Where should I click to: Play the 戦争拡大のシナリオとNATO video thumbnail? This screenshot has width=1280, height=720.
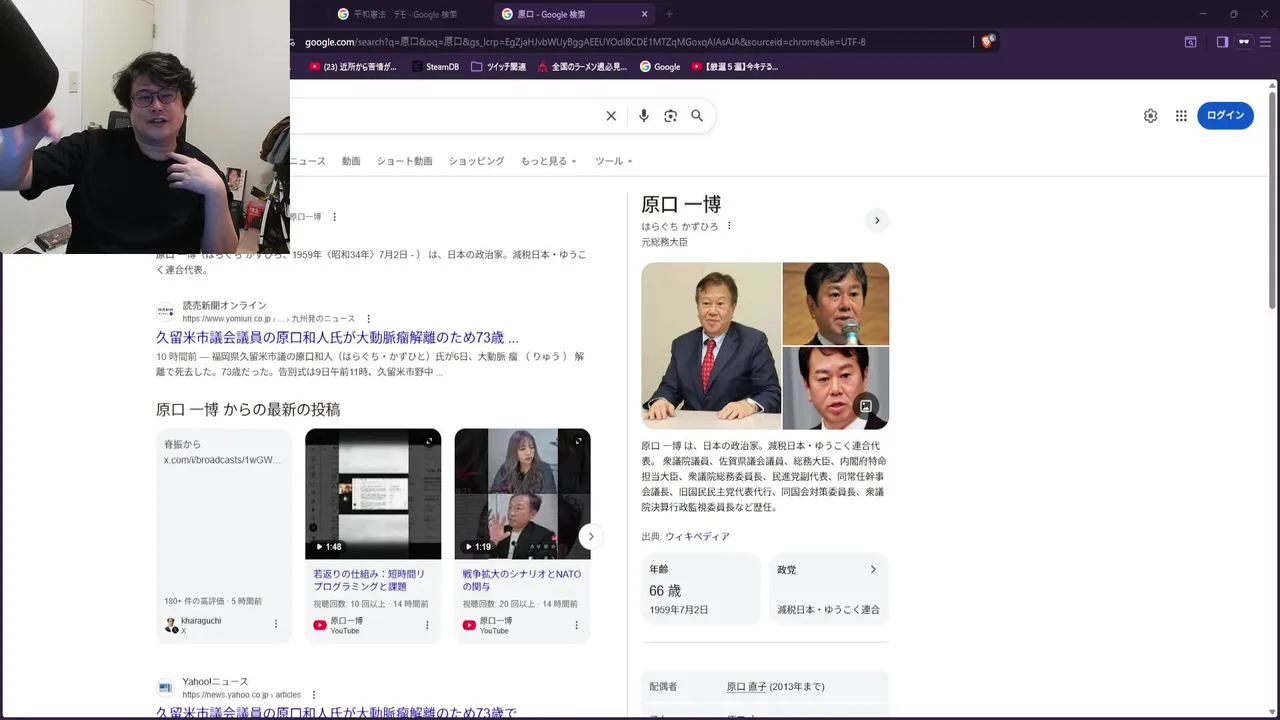522,494
